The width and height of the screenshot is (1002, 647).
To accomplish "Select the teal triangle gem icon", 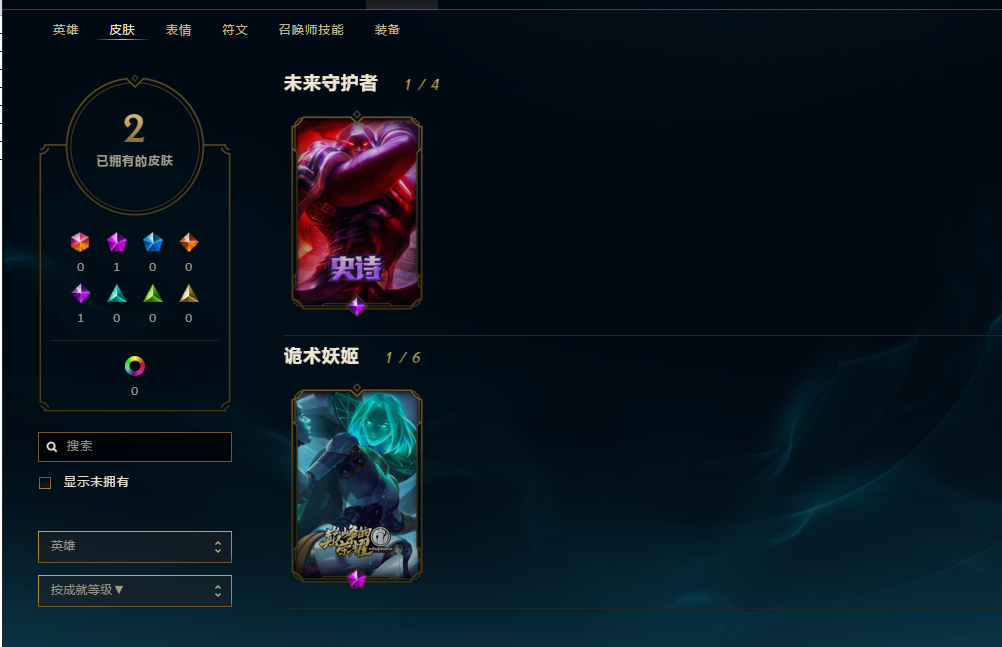I will (x=116, y=293).
